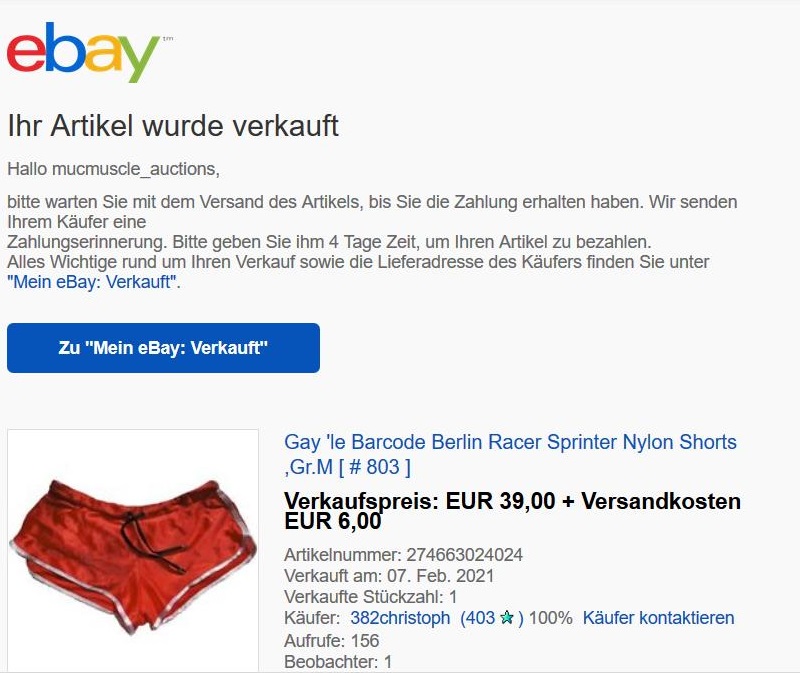Click the greeting Hallo mucmuscle_auctions

coord(113,169)
